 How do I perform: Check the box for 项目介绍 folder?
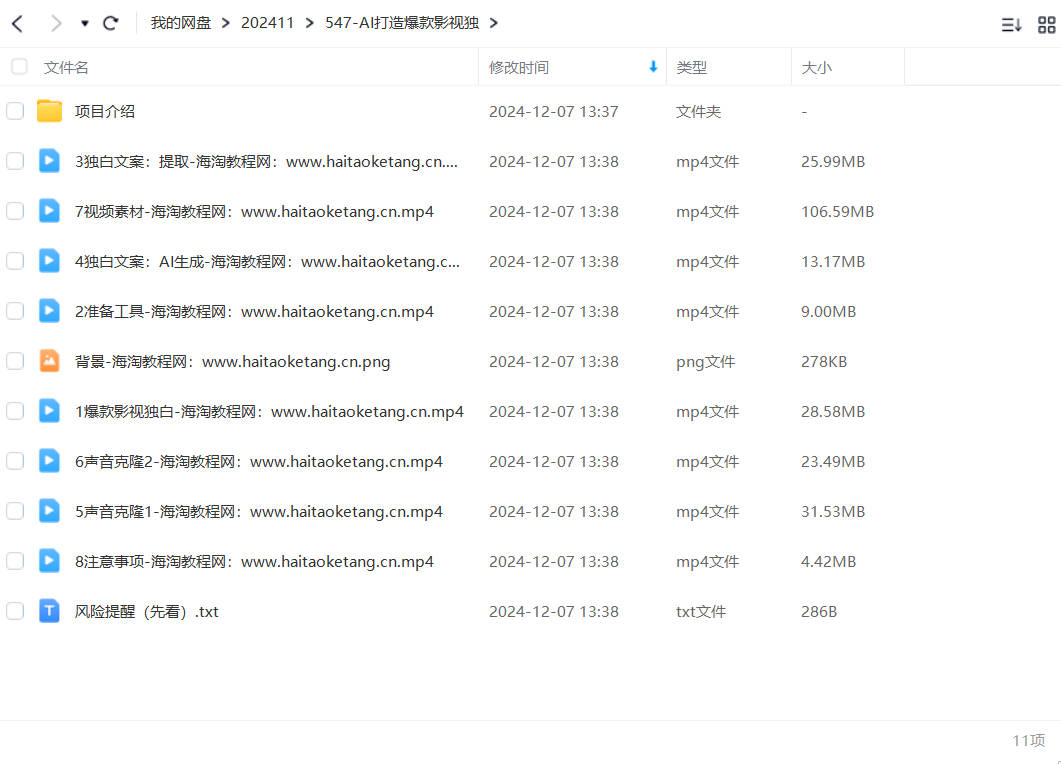(15, 111)
